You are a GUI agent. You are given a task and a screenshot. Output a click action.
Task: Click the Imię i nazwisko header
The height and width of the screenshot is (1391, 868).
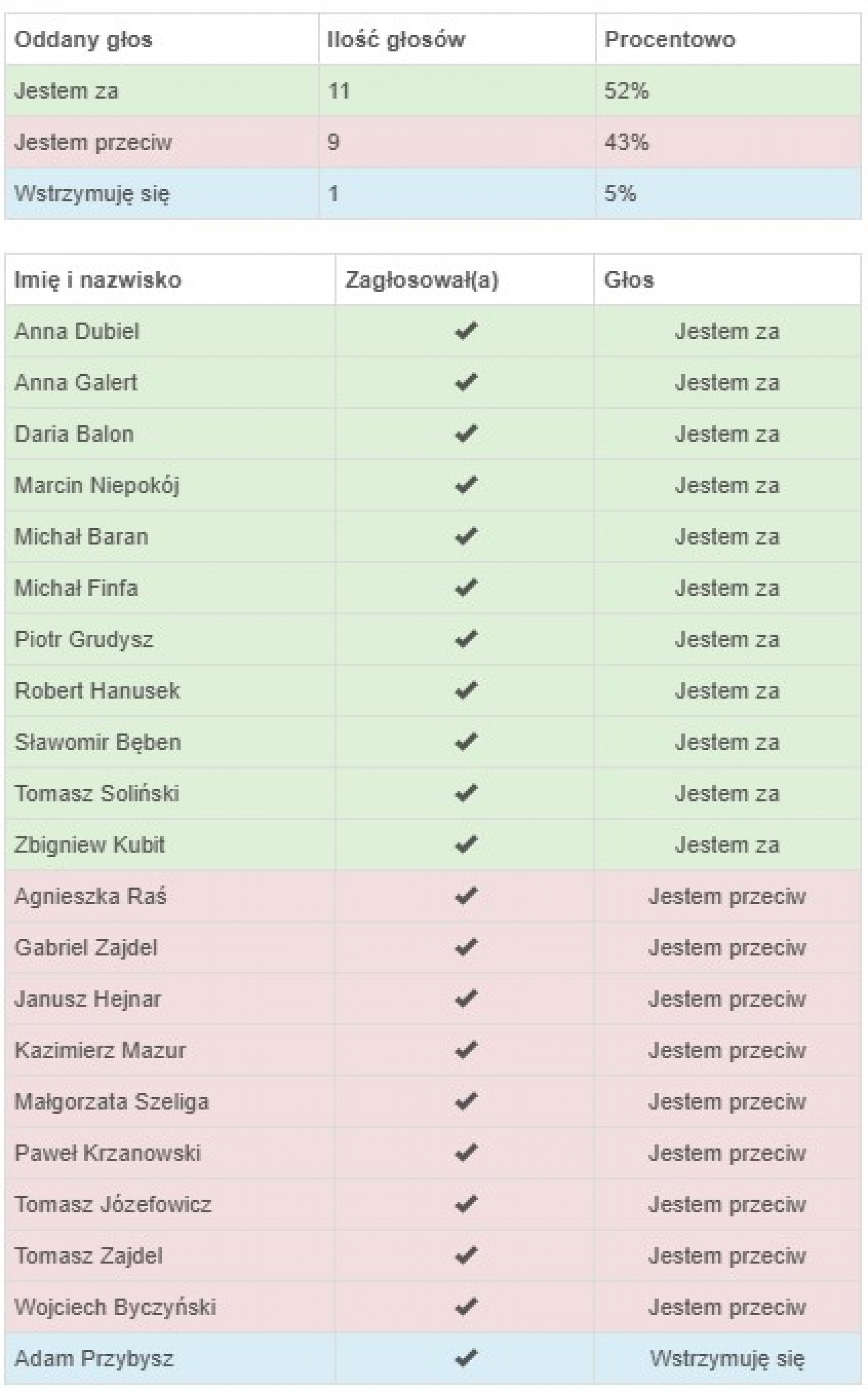coord(98,280)
